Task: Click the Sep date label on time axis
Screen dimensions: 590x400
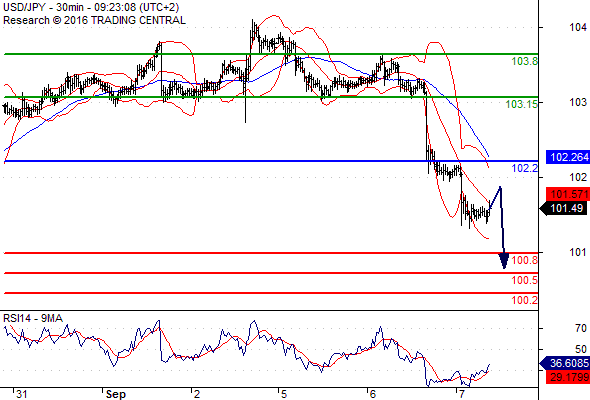Action: (x=116, y=394)
